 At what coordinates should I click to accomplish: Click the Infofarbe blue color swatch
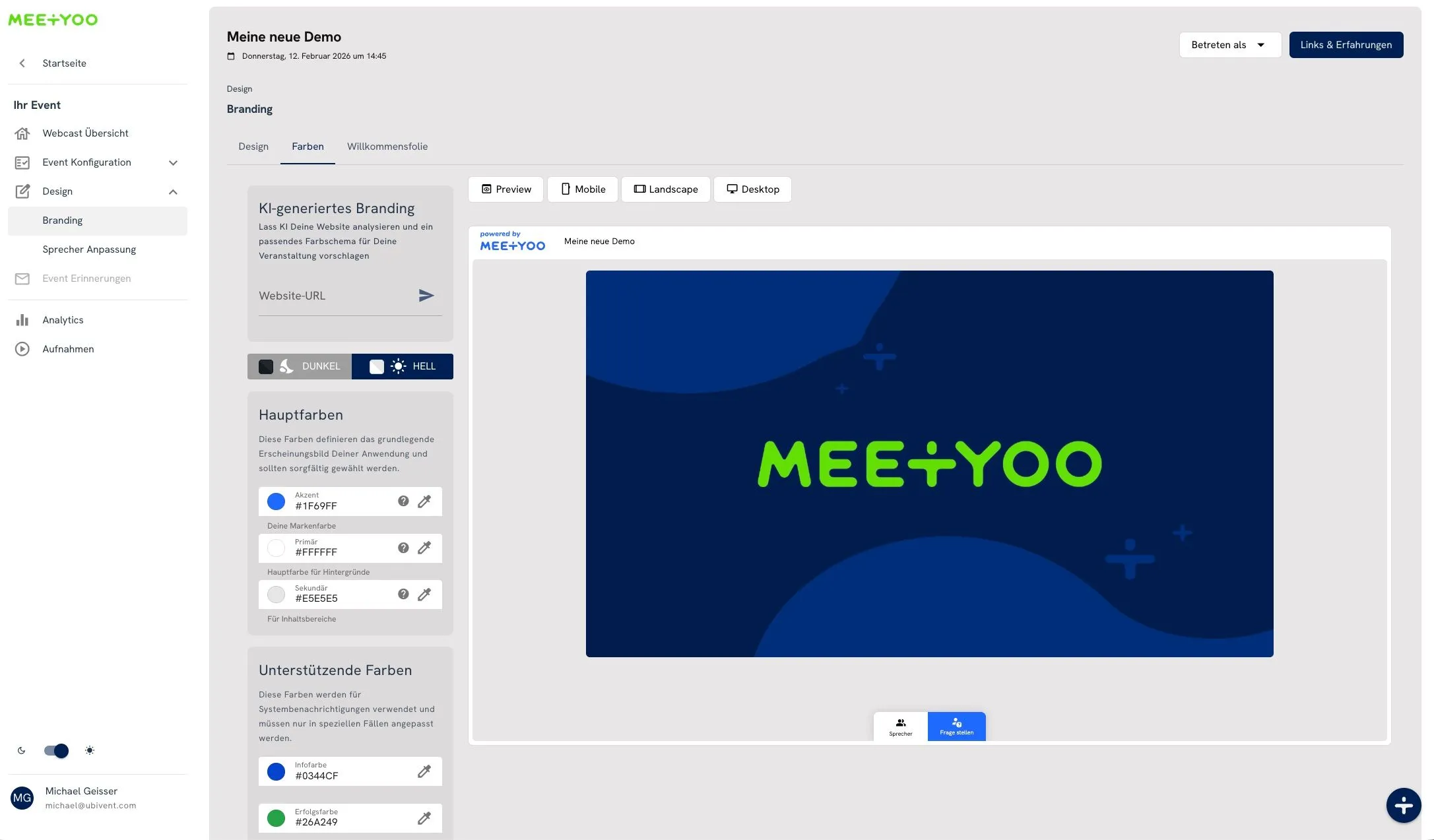[x=276, y=771]
